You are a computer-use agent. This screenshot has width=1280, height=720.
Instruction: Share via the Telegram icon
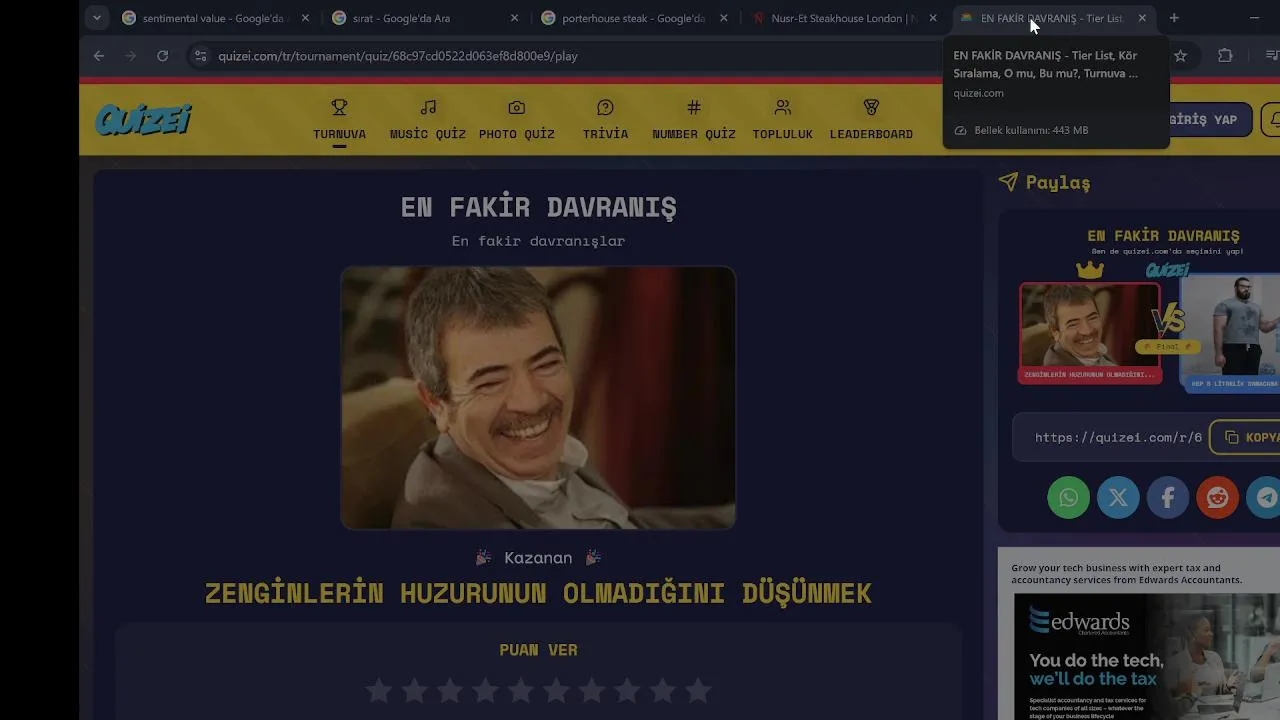tap(1265, 497)
